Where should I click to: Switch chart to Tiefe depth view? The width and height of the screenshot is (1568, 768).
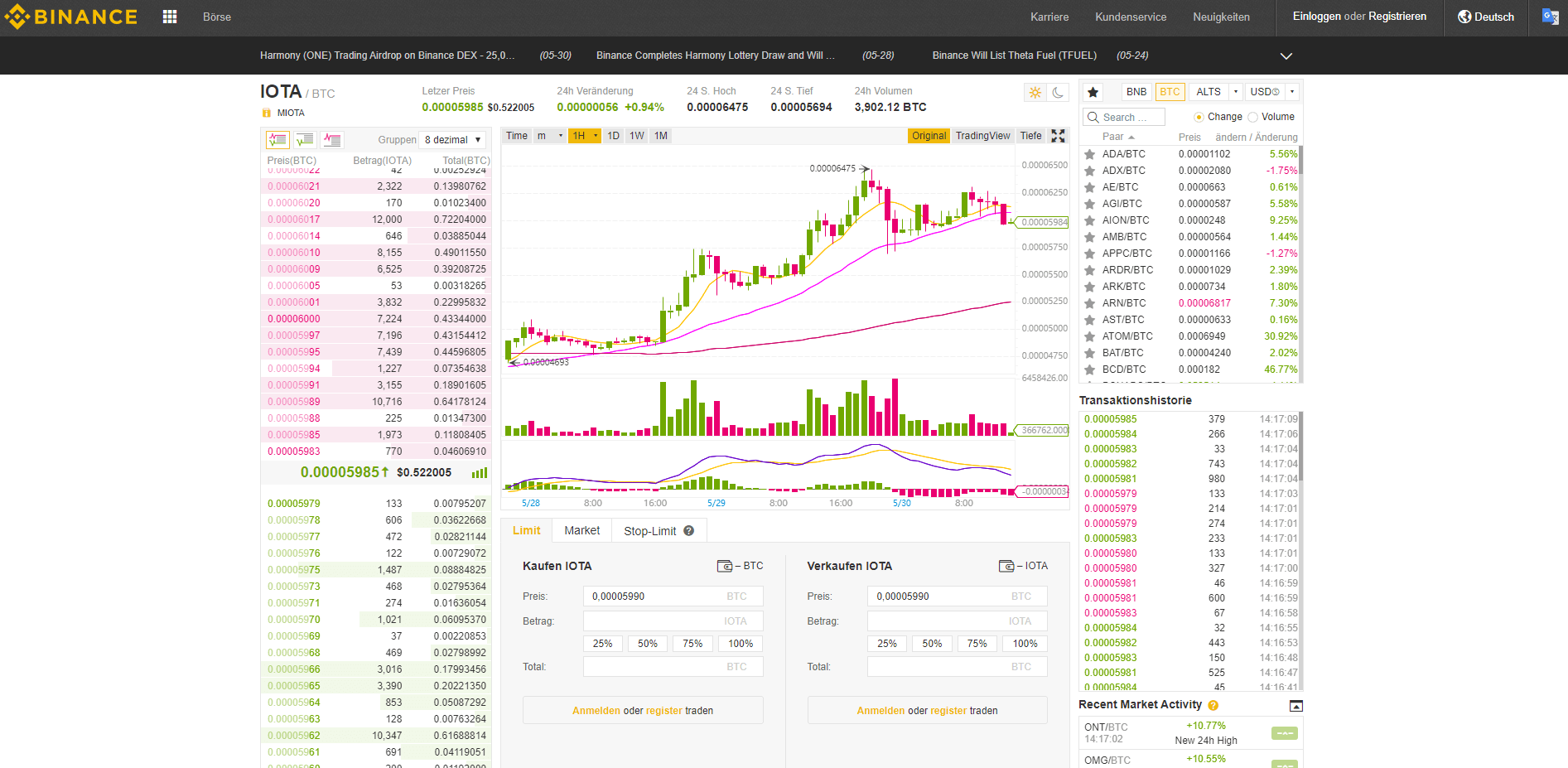[x=1030, y=136]
